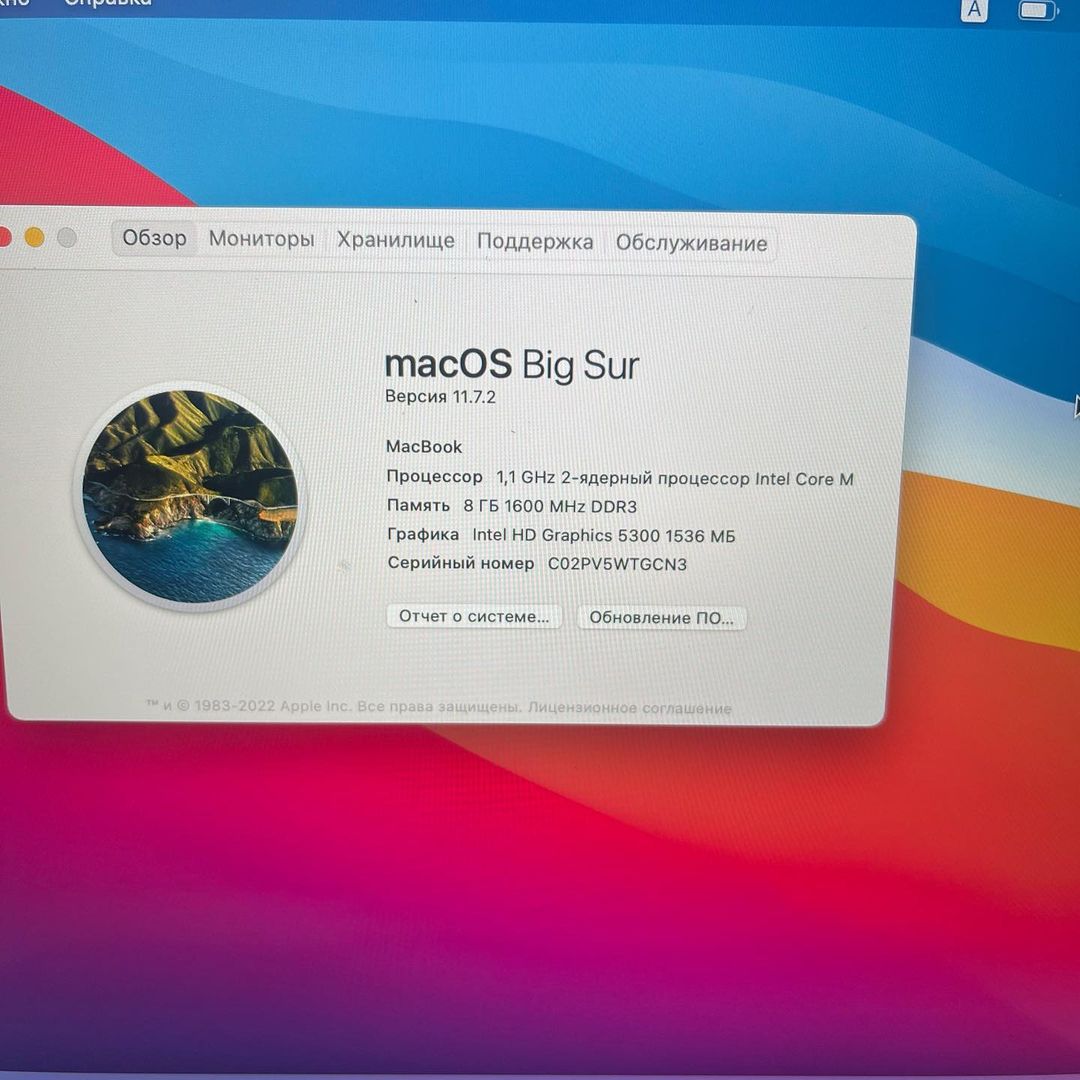The image size is (1080, 1080).
Task: Click the Графика label
Action: [x=423, y=534]
